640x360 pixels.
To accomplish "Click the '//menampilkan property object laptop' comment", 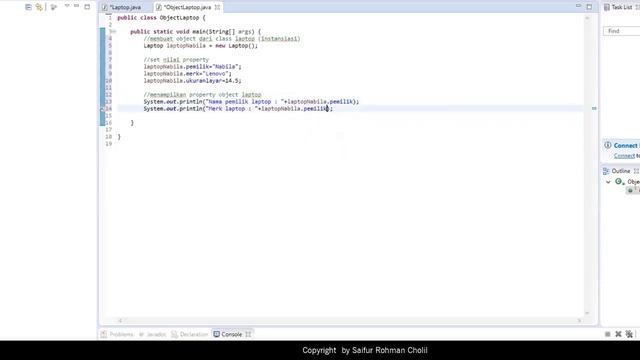I will coord(202,95).
